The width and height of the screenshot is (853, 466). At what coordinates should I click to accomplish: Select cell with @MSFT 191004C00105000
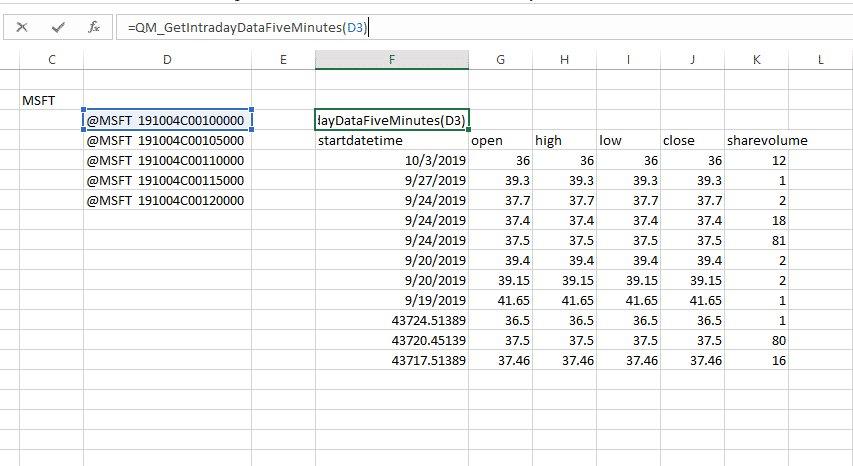pyautogui.click(x=166, y=141)
